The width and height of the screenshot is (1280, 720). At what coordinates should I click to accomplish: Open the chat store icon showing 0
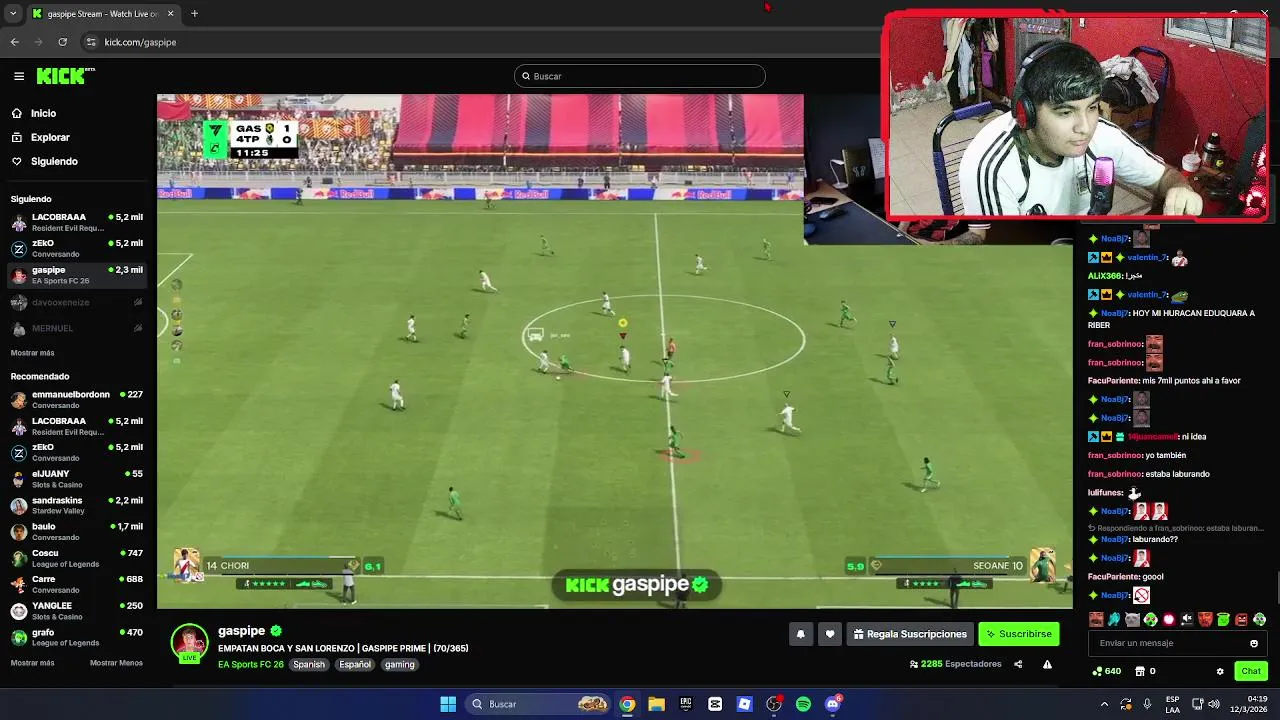[x=1146, y=671]
